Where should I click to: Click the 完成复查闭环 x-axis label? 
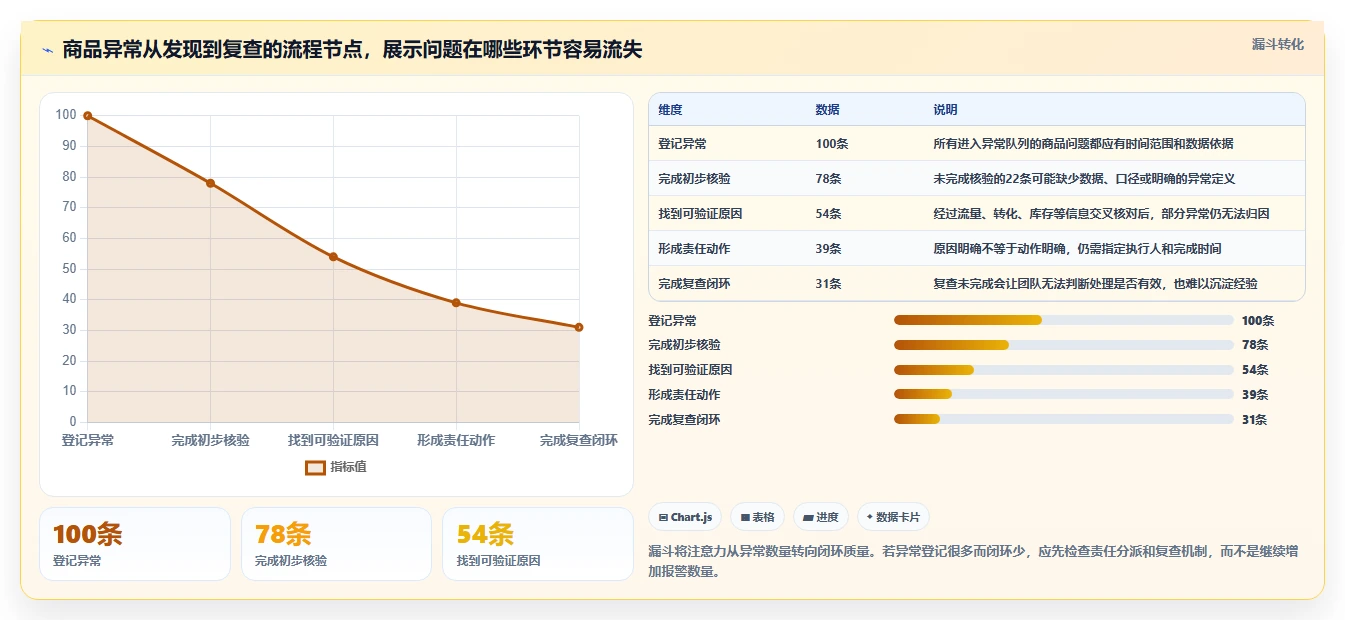579,440
